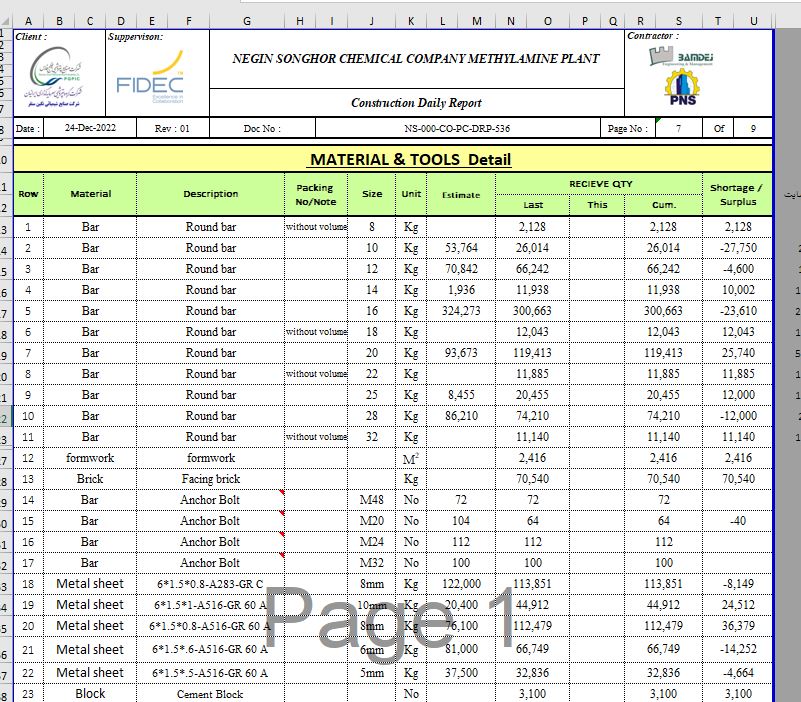
Task: Click the 6*1.5*0.8-A283-GR C description cell
Action: click(210, 584)
